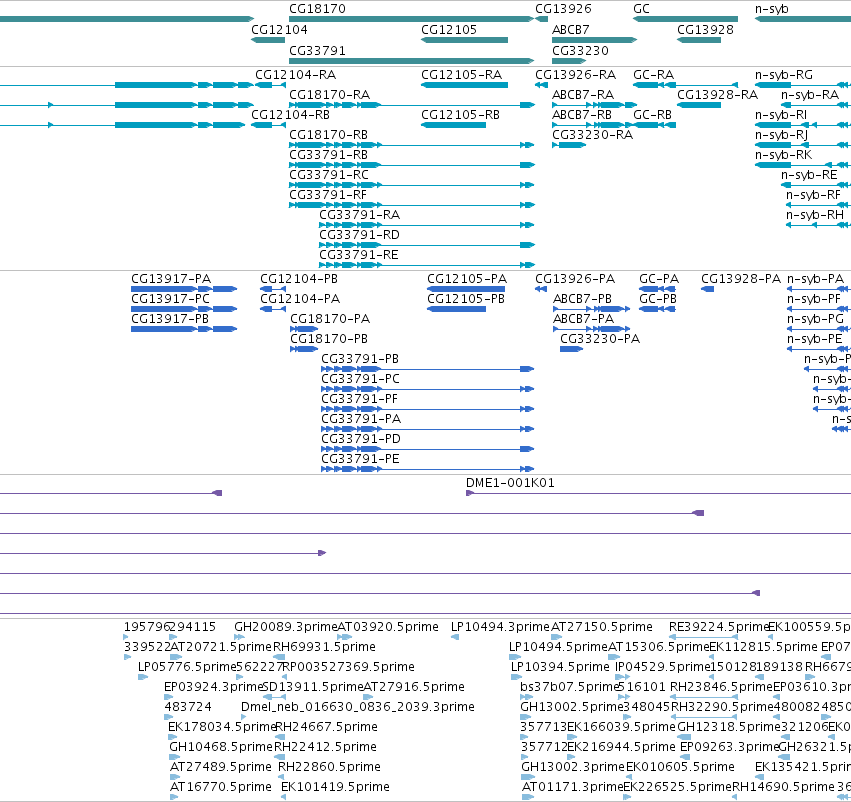
Task: Select the CG13917-PB protein label
Action: pyautogui.click(x=170, y=319)
